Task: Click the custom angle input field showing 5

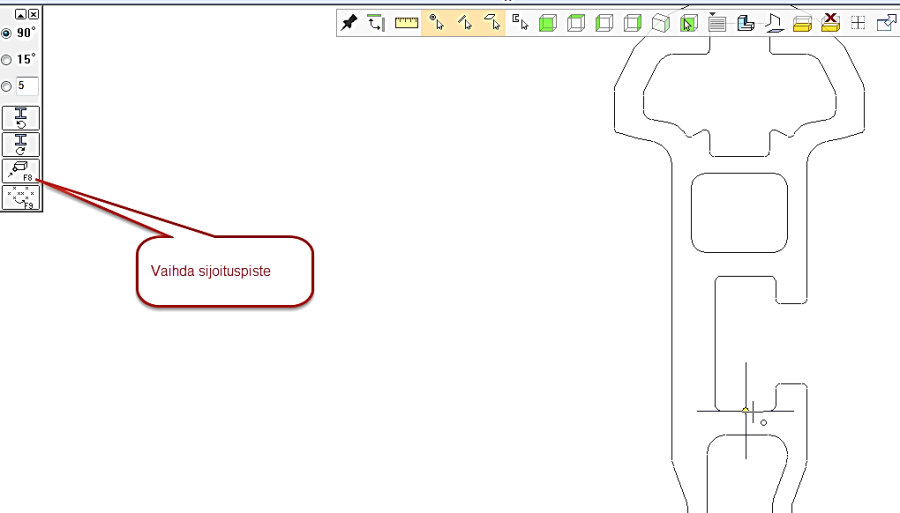Action: (26, 87)
